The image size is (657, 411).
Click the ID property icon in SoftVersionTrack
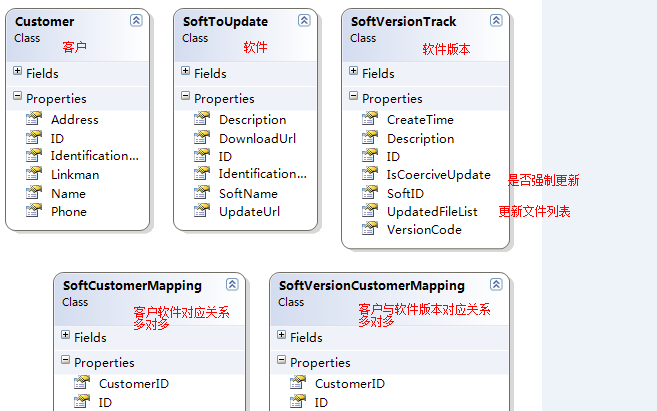click(370, 155)
